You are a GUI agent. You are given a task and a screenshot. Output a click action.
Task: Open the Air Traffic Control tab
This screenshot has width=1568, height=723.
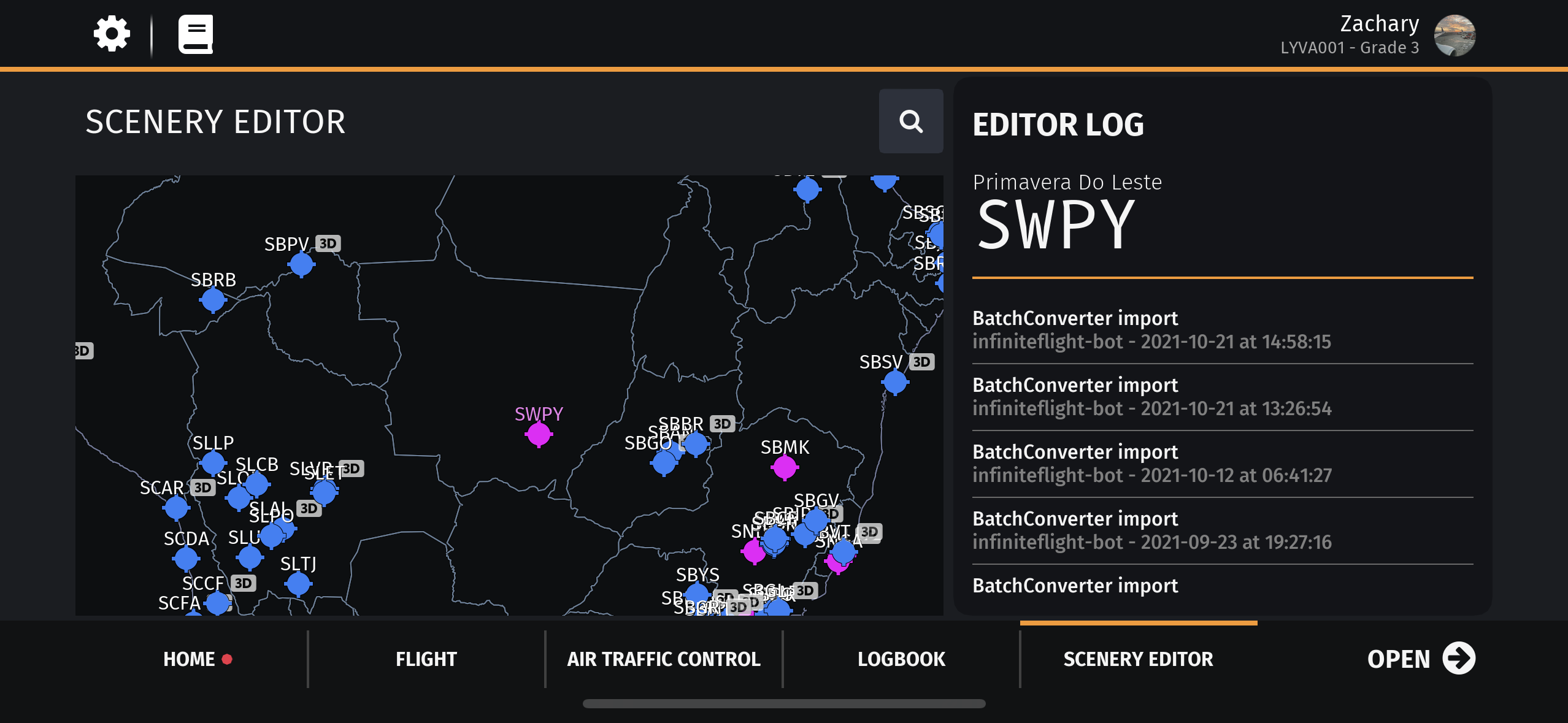tap(664, 659)
